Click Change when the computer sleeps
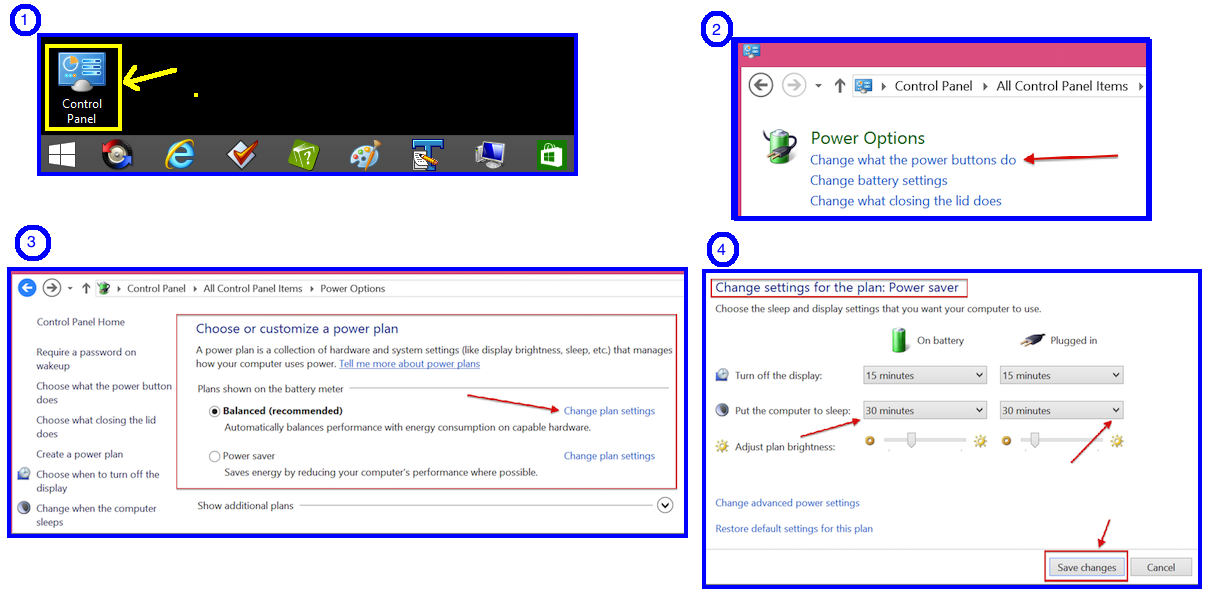This screenshot has width=1209, height=596. click(96, 515)
